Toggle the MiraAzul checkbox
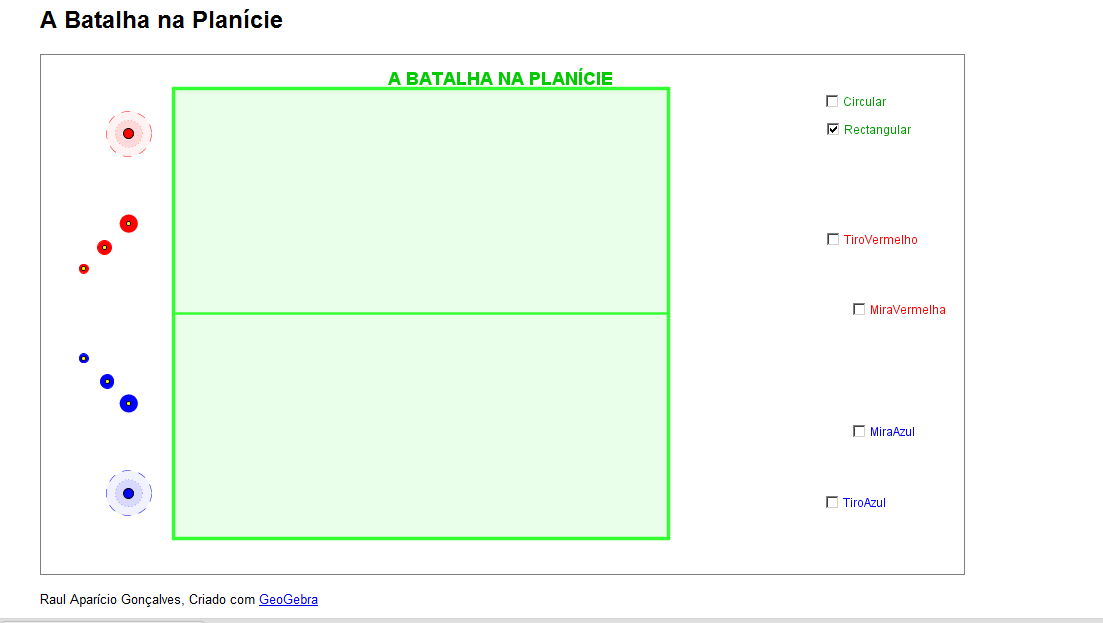Screen dimensions: 1103x623 (859, 432)
